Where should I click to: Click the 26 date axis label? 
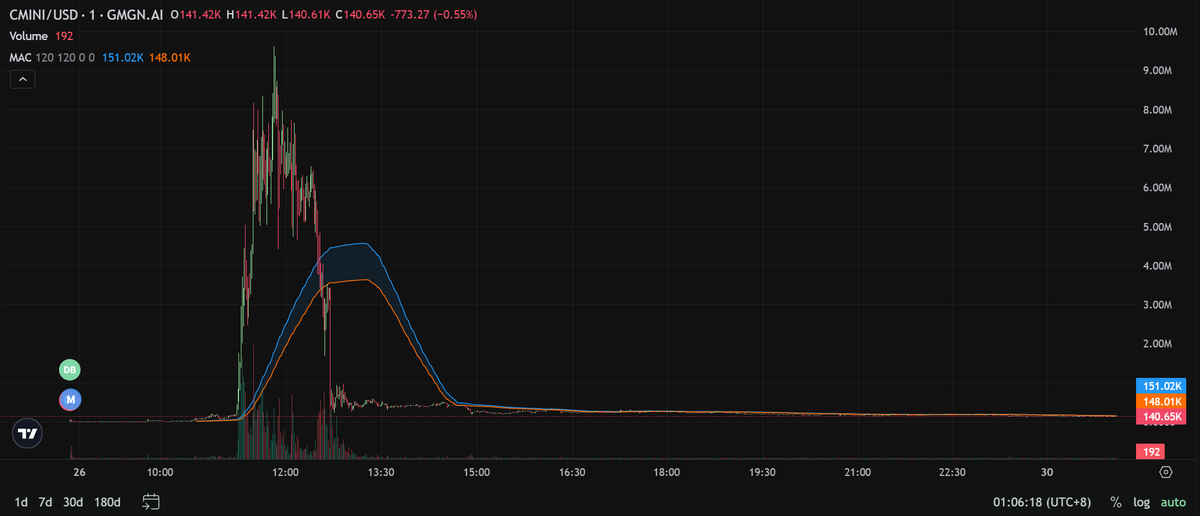tap(79, 472)
